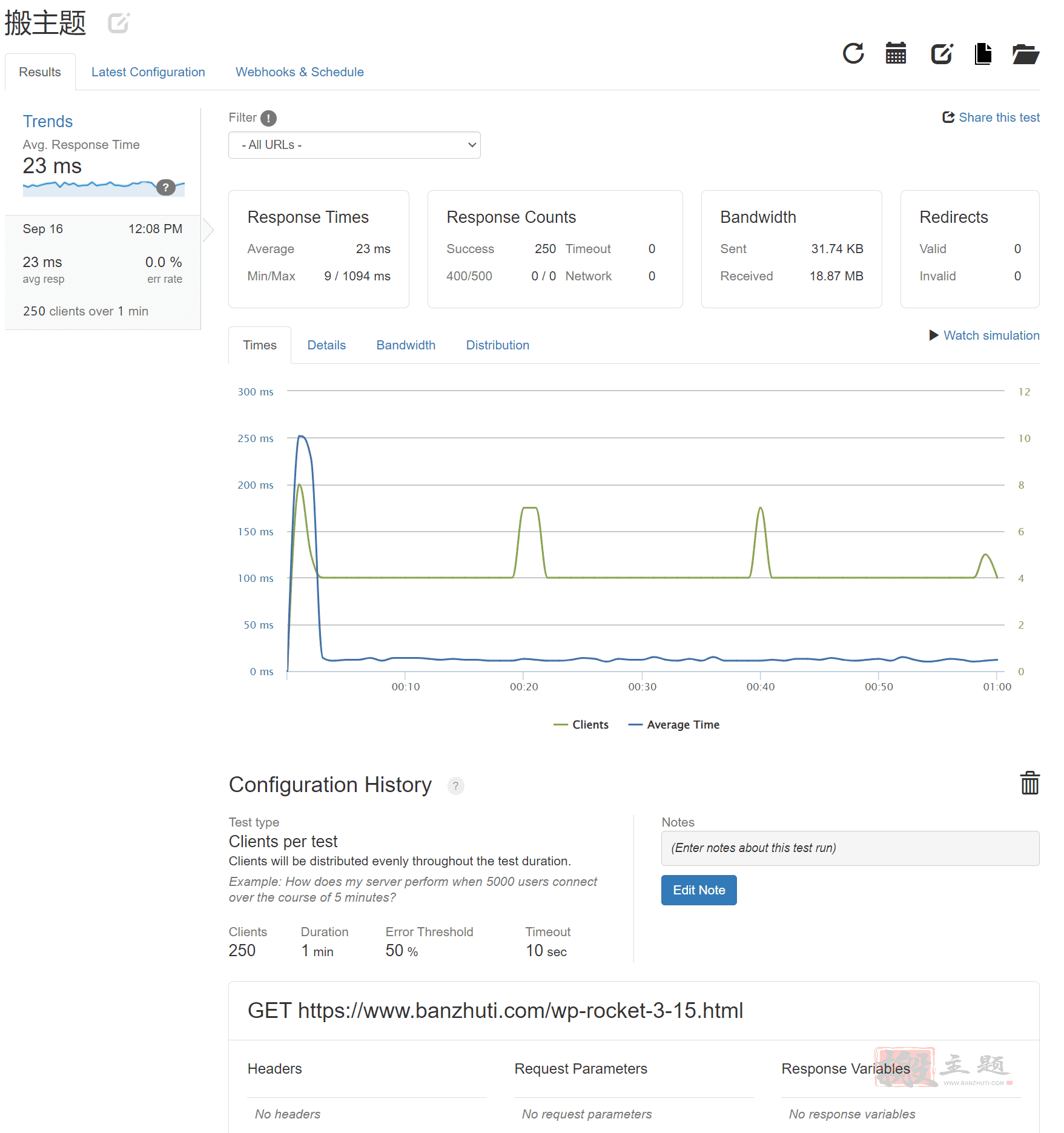Click the Filter info exclamation icon
Viewport: 1064px width, 1133px height.
point(268,118)
